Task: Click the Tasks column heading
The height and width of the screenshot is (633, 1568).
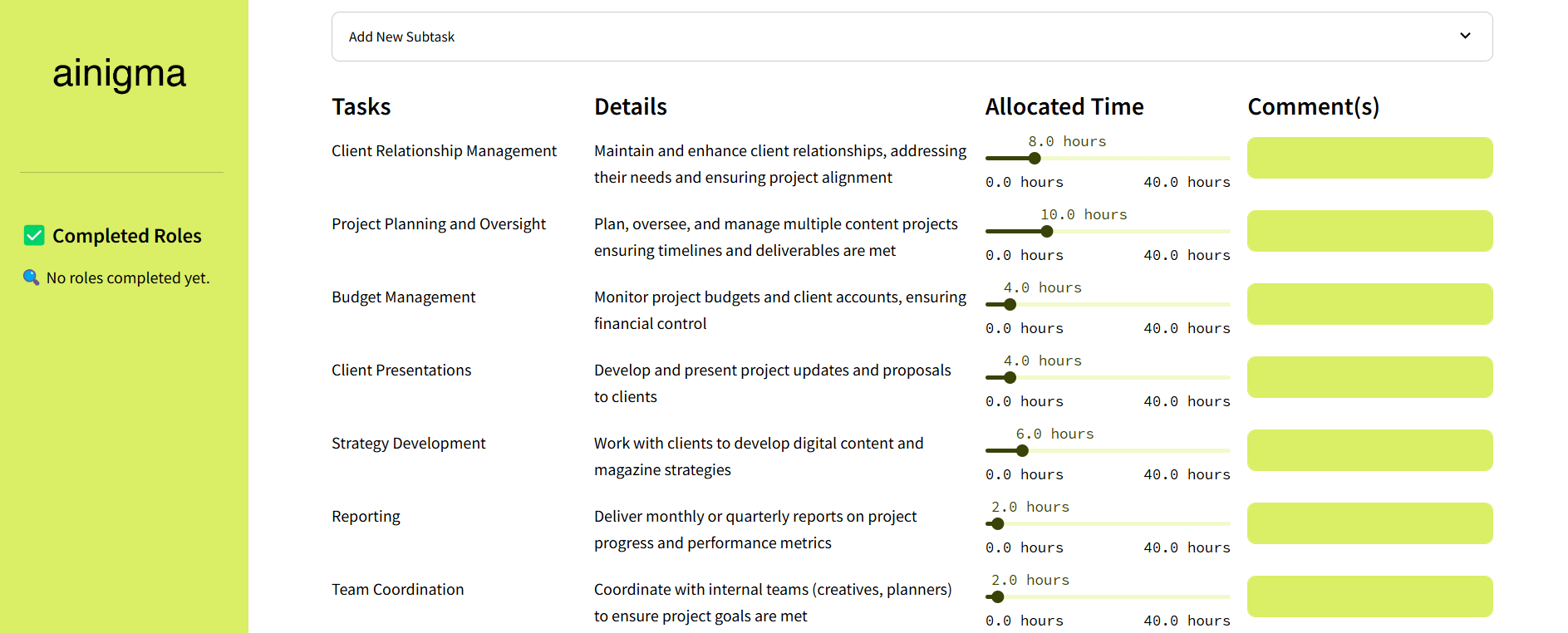Action: 361,106
